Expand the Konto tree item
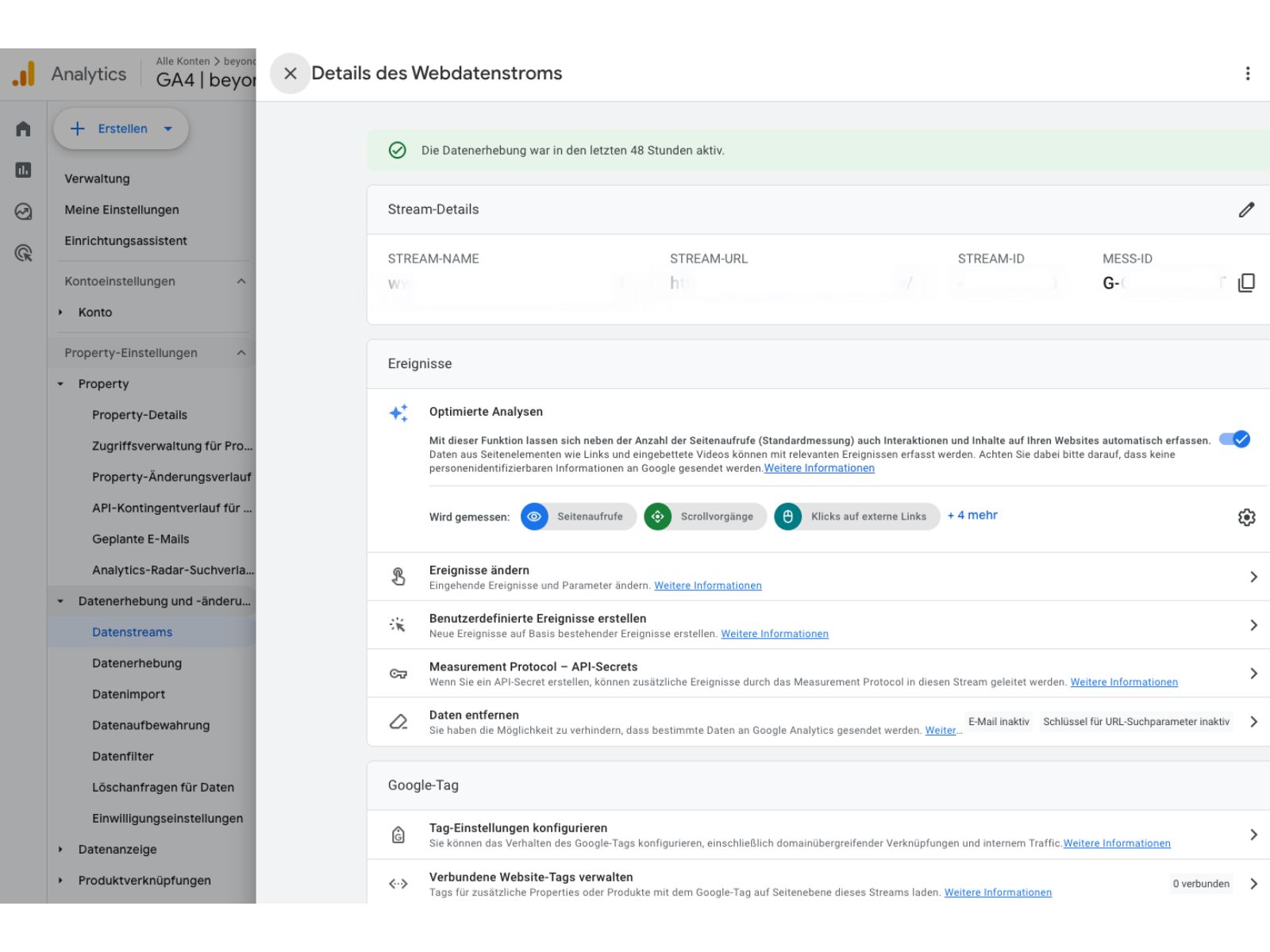The height and width of the screenshot is (952, 1270). (x=60, y=313)
